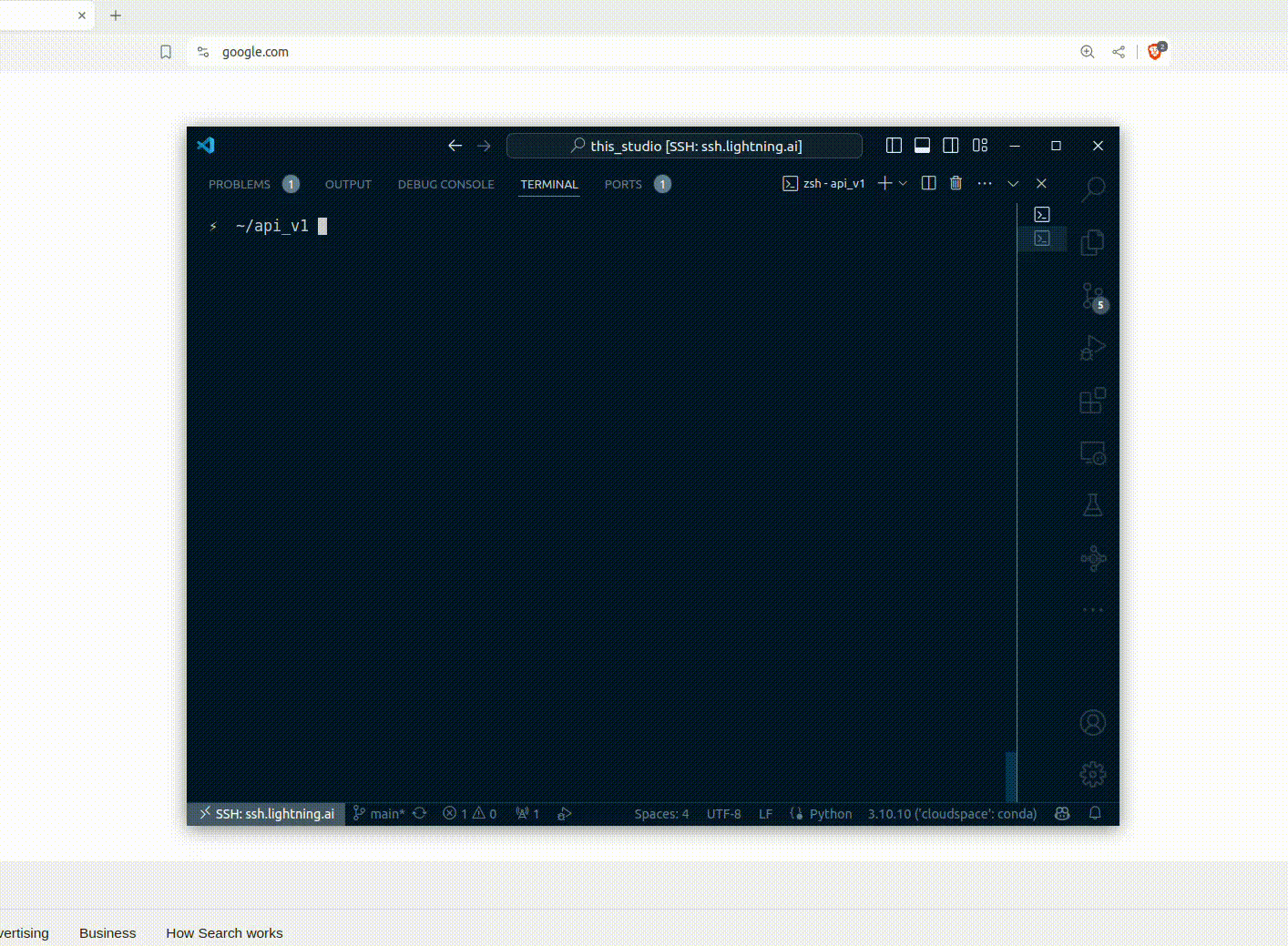This screenshot has height=946, width=1288.
Task: Go forward with the right arrow
Action: [484, 146]
